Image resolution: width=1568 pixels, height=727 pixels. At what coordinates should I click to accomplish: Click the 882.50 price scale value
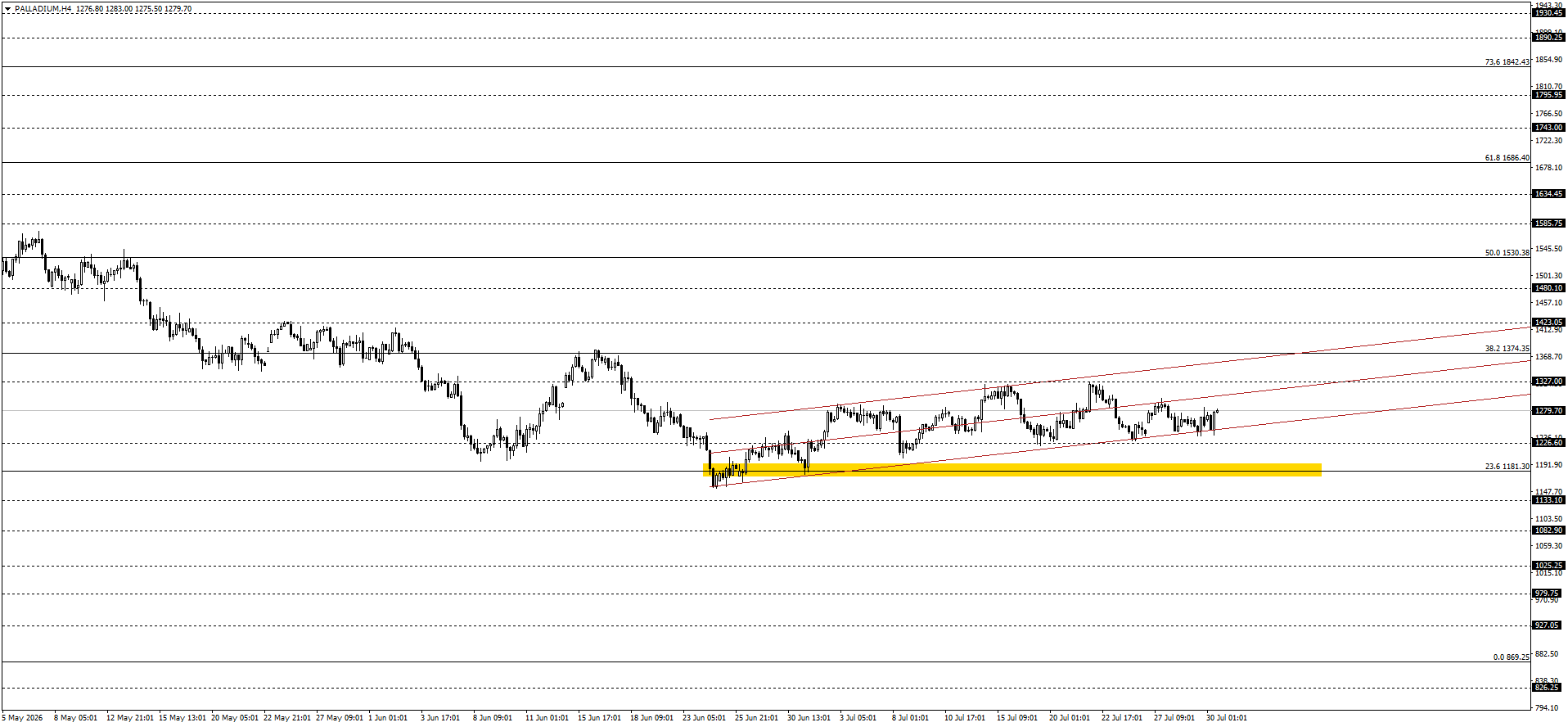point(1547,654)
